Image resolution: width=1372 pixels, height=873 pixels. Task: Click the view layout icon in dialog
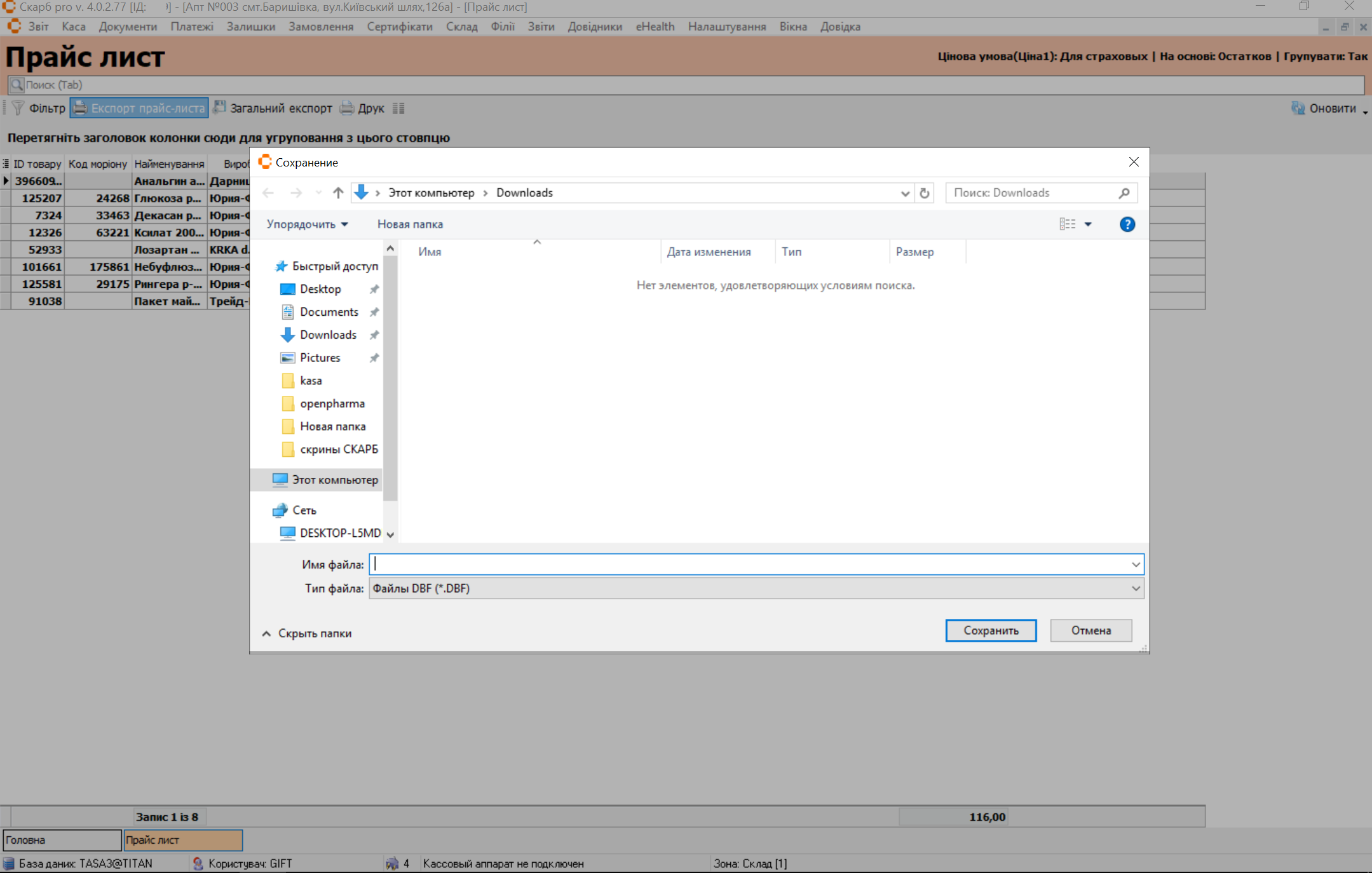click(1068, 224)
